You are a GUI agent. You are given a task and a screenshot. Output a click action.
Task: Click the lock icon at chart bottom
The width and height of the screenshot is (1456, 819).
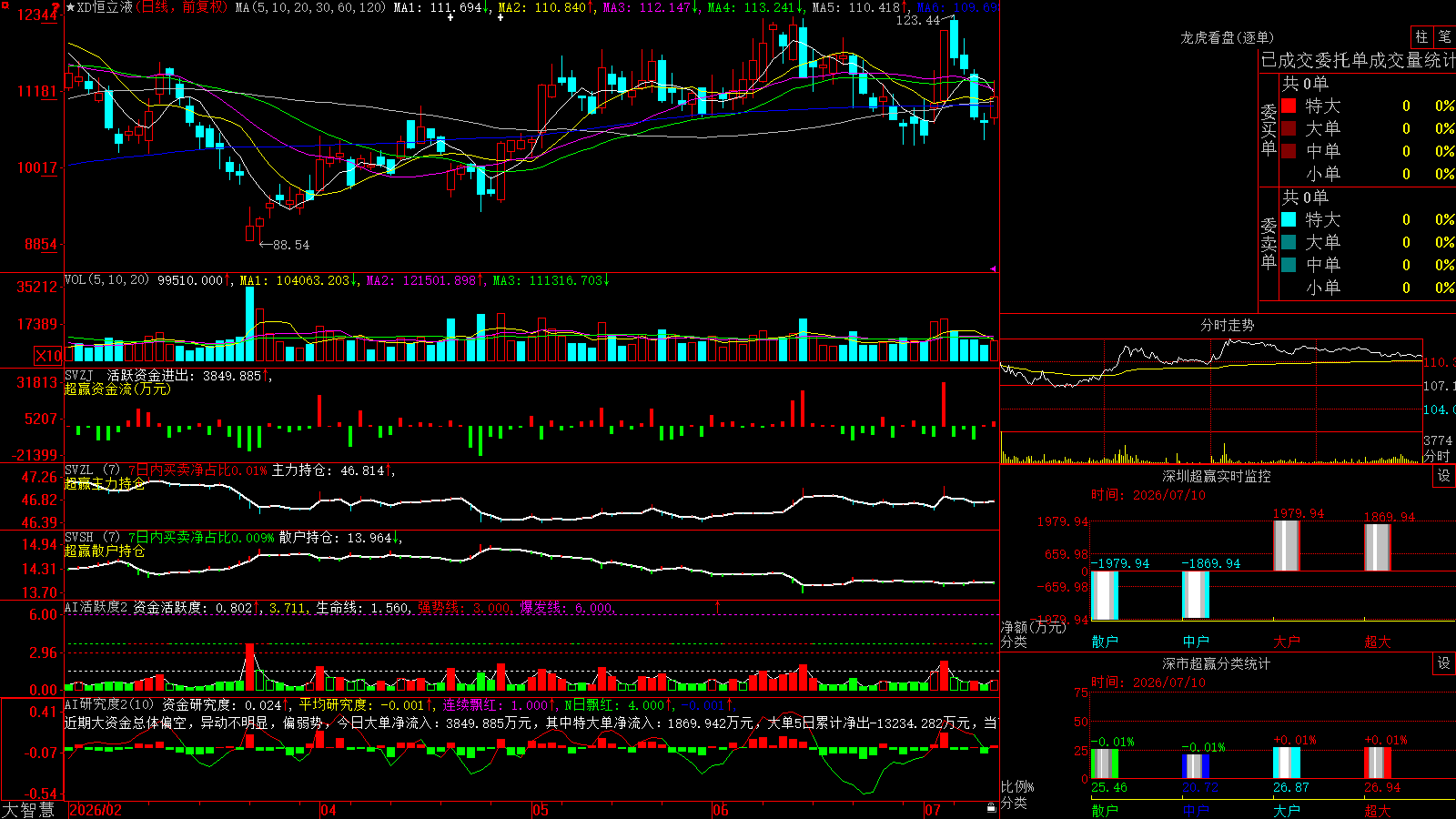tap(992, 807)
